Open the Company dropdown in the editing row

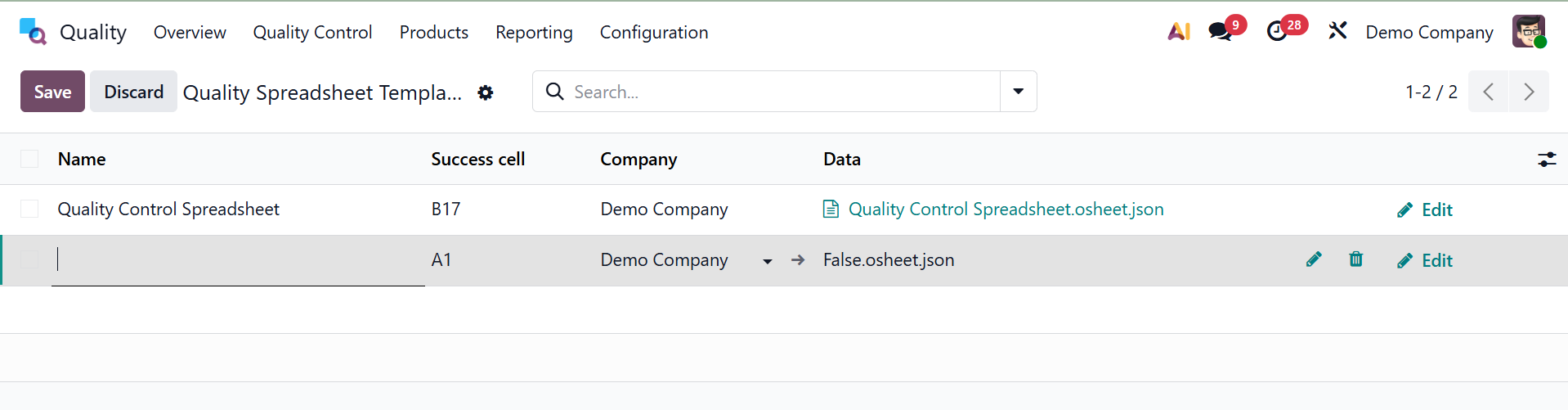tap(767, 261)
